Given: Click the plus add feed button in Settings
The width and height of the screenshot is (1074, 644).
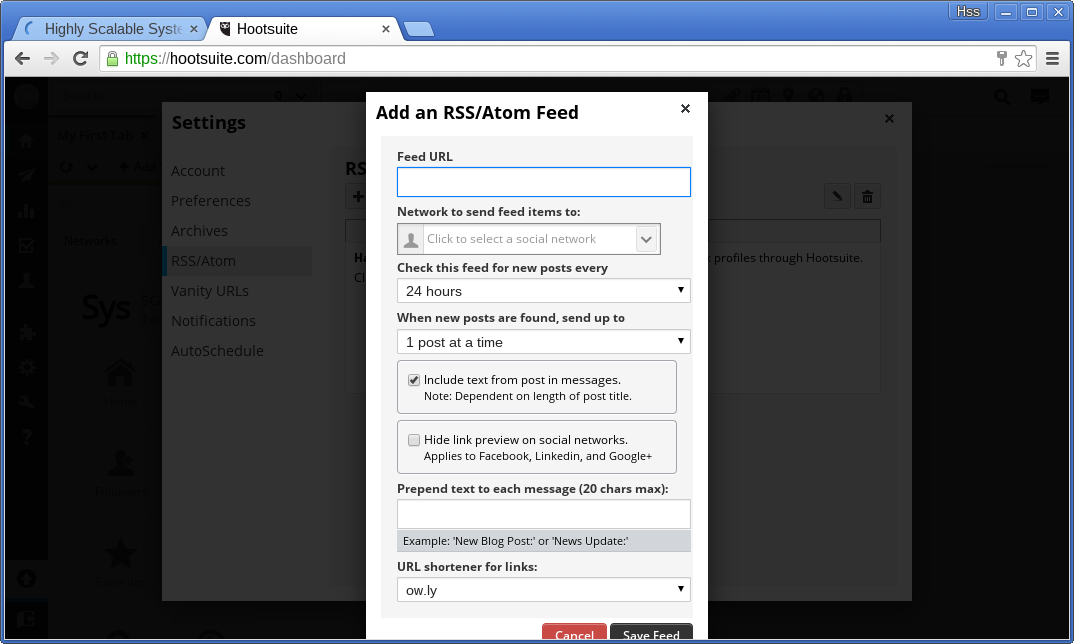Looking at the screenshot, I should tap(358, 197).
